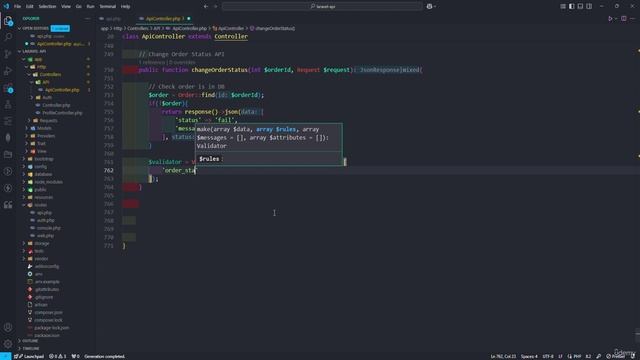Click the errors and warnings status indicator

coord(58,356)
